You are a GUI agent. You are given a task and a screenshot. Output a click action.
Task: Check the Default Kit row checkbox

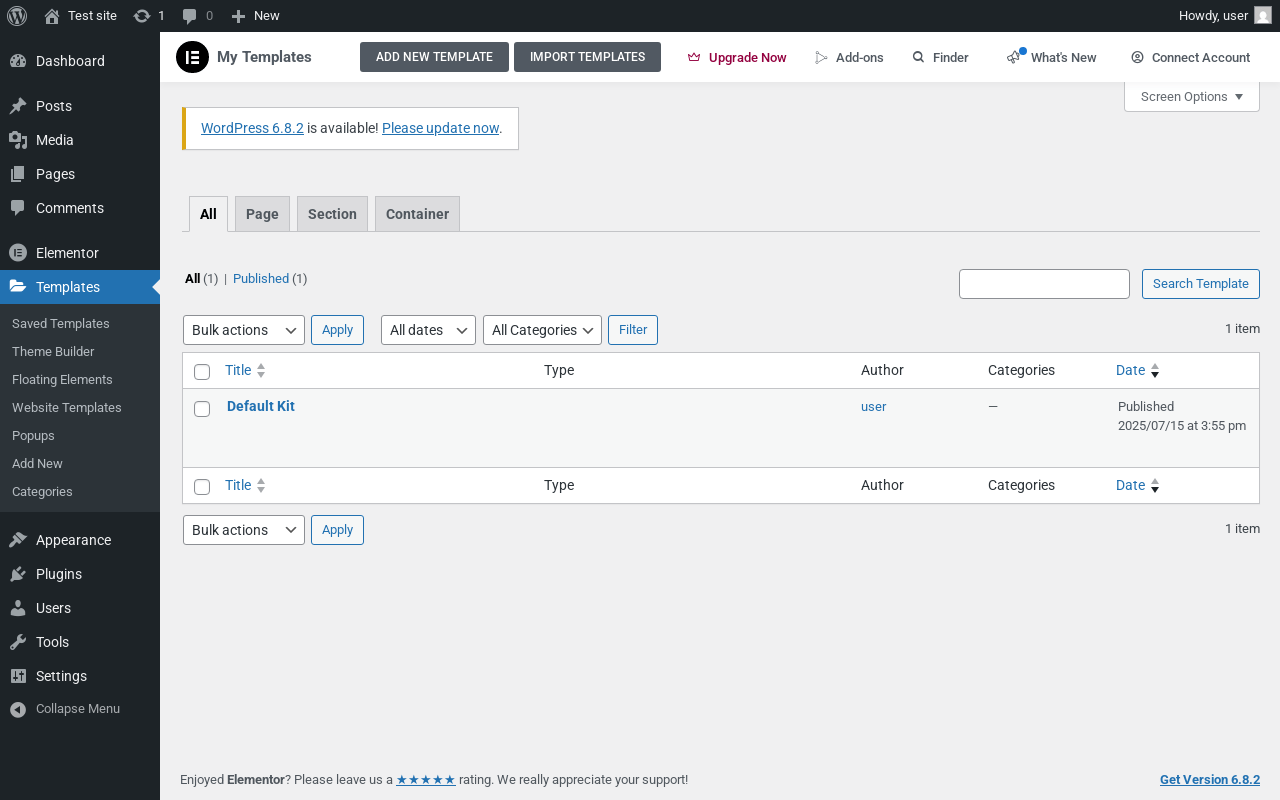click(202, 409)
